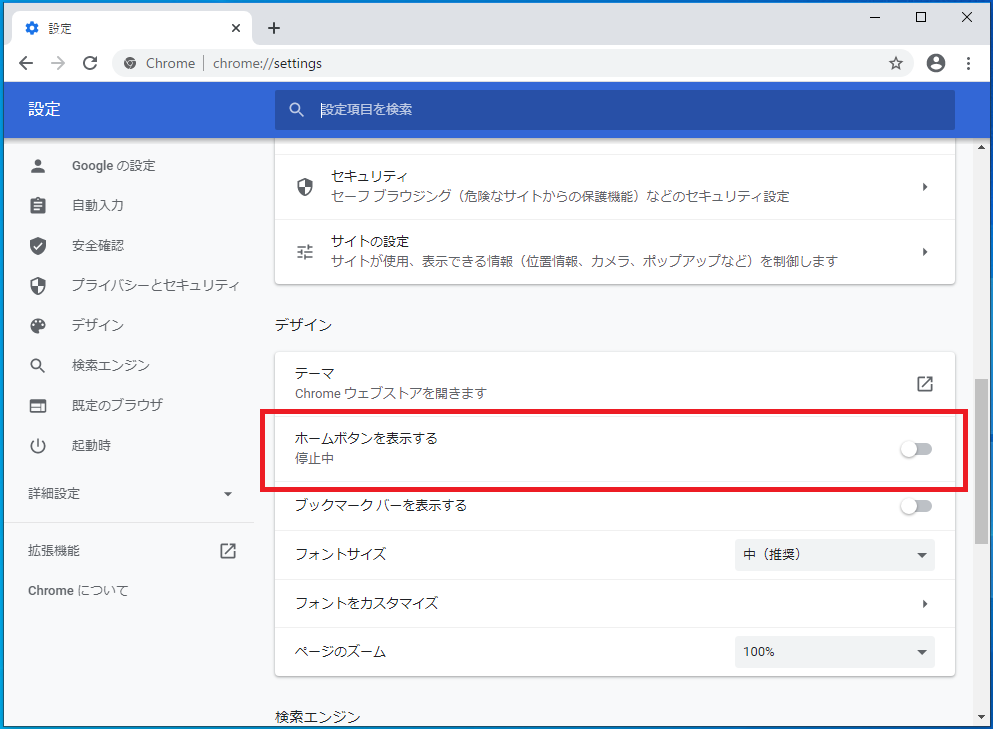This screenshot has height=729, width=993.
Task: Open new tab with plus icon
Action: pyautogui.click(x=274, y=28)
